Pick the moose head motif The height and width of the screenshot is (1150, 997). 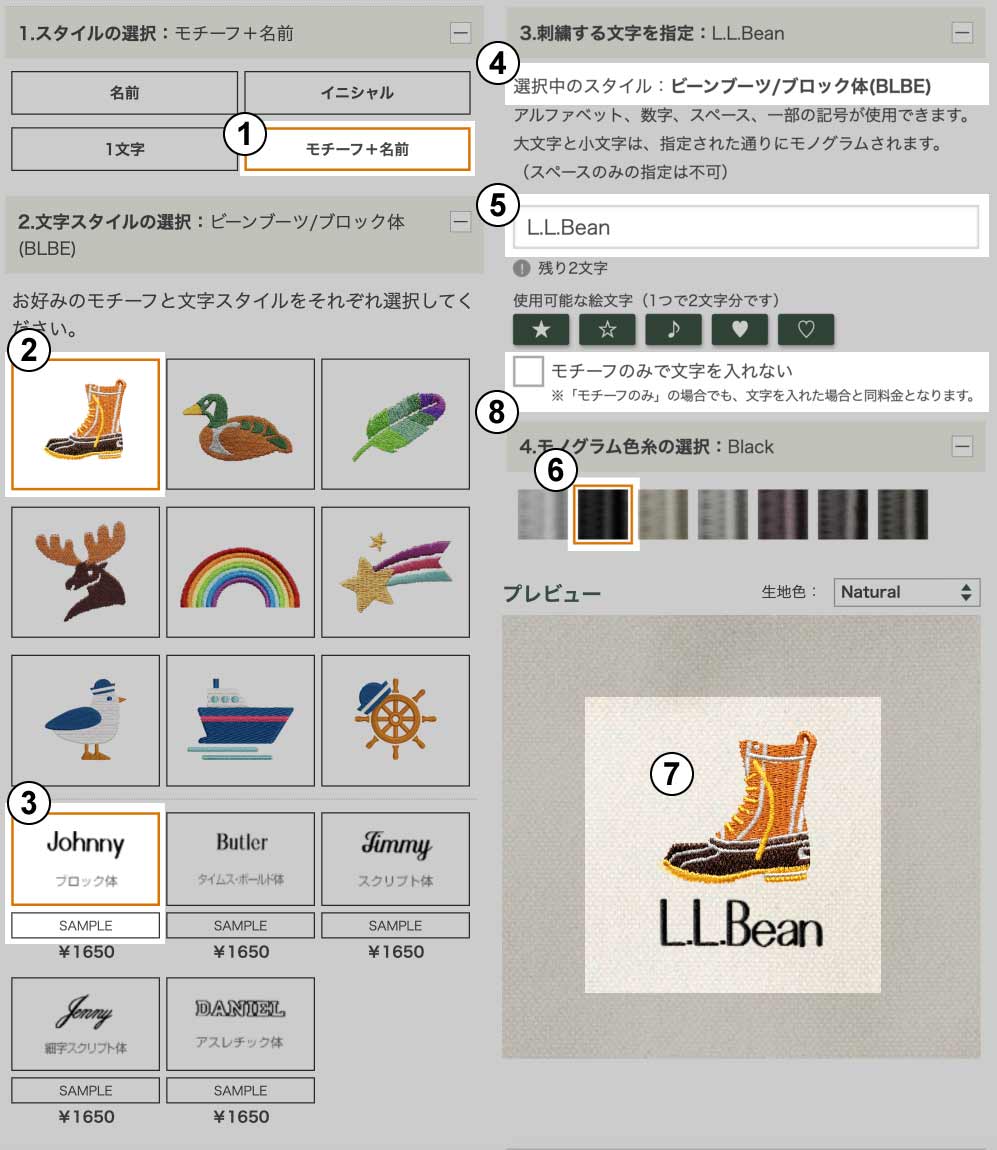tap(85, 572)
